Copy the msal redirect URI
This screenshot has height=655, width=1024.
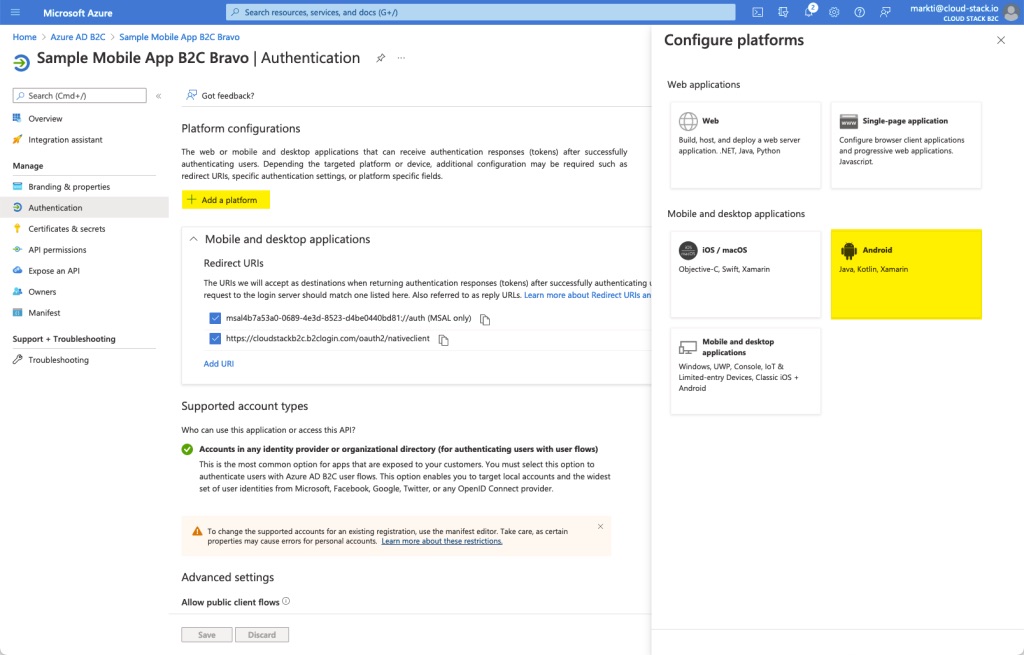[x=485, y=319]
